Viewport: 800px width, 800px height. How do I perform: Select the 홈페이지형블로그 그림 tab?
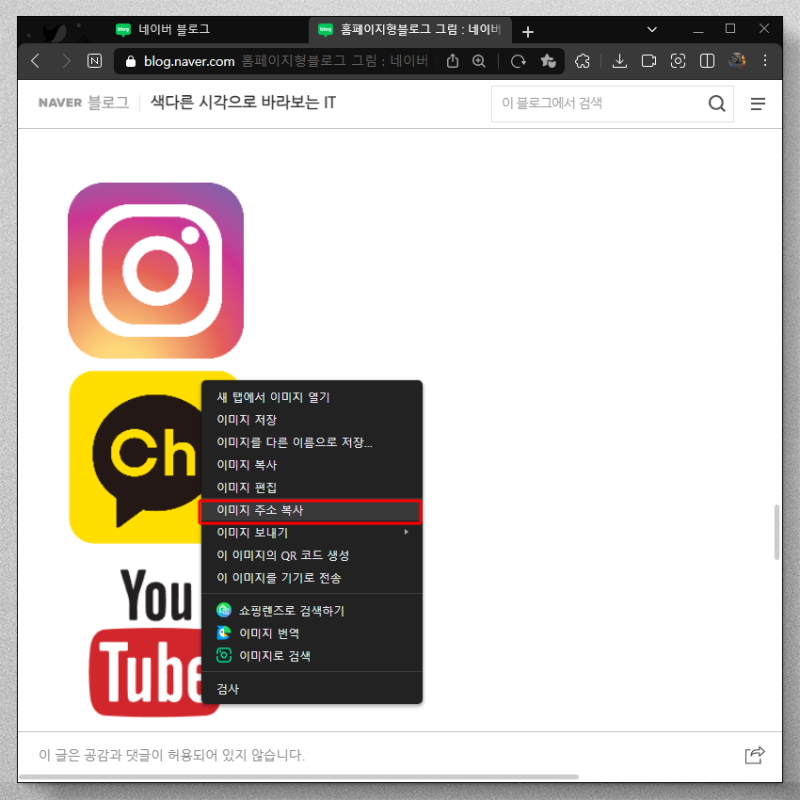click(x=409, y=30)
